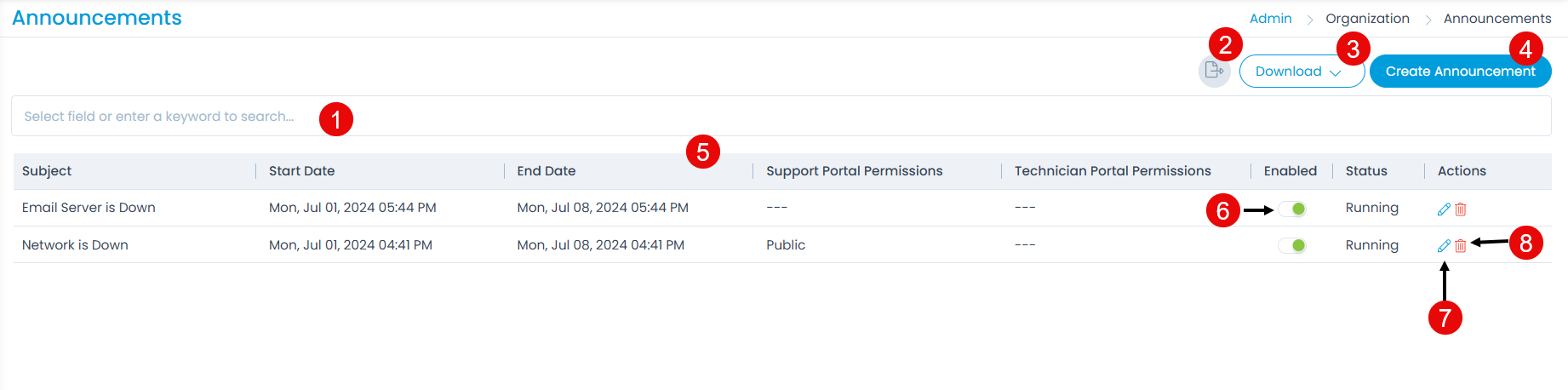1568x390 pixels.
Task: Edit the Email Server is Down announcement
Action: click(1444, 209)
